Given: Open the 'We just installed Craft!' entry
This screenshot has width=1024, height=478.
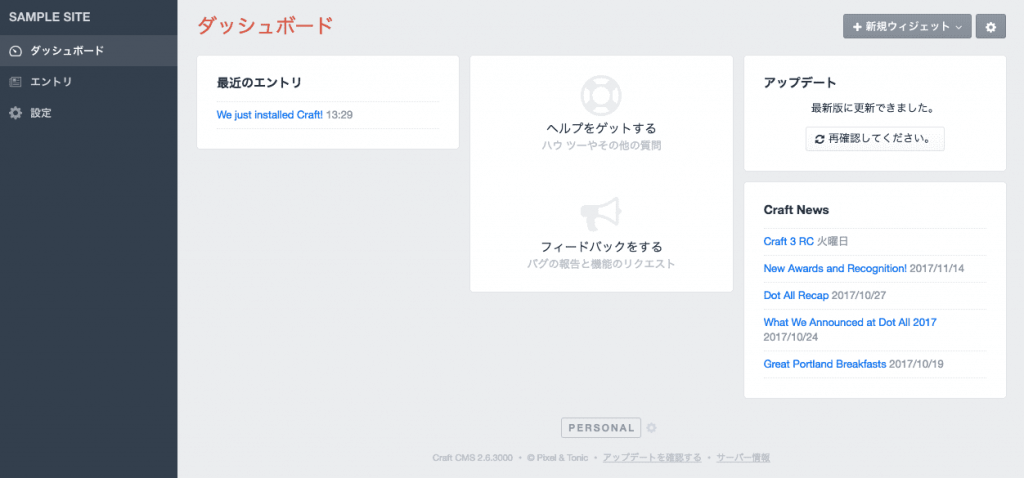Looking at the screenshot, I should 269,115.
